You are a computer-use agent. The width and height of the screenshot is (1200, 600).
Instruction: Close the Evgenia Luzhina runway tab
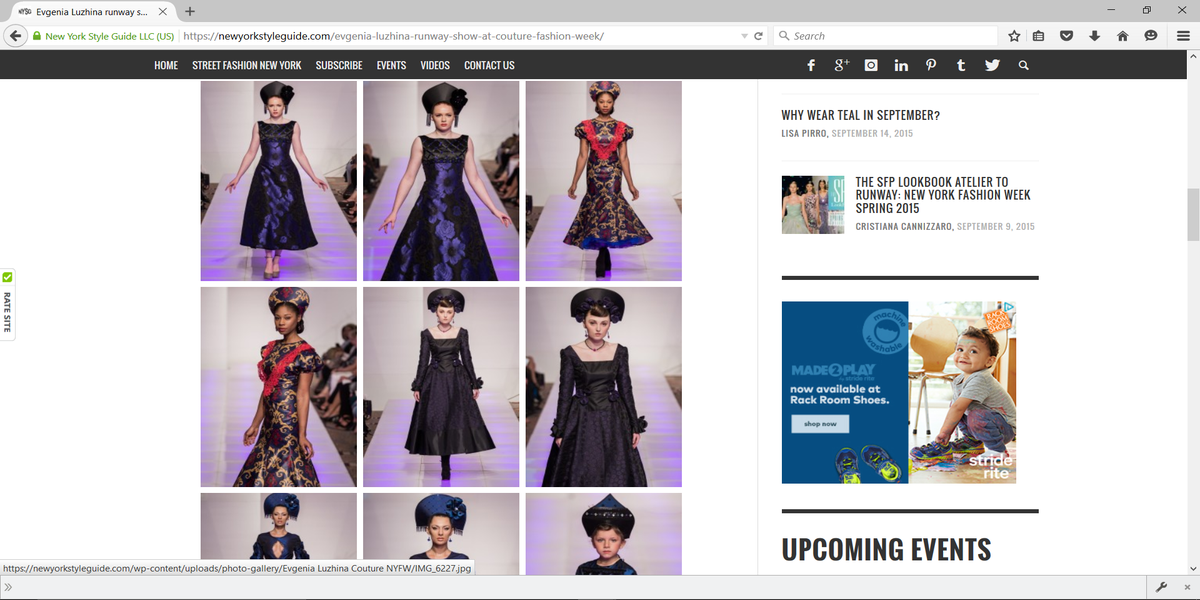coord(165,11)
